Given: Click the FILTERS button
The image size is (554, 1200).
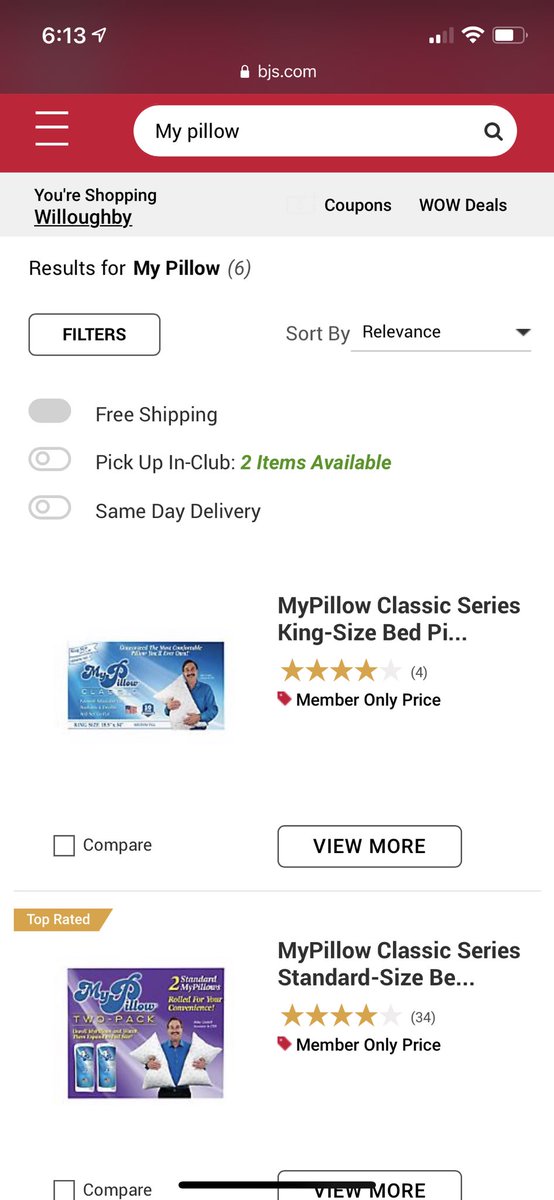Looking at the screenshot, I should click(94, 334).
